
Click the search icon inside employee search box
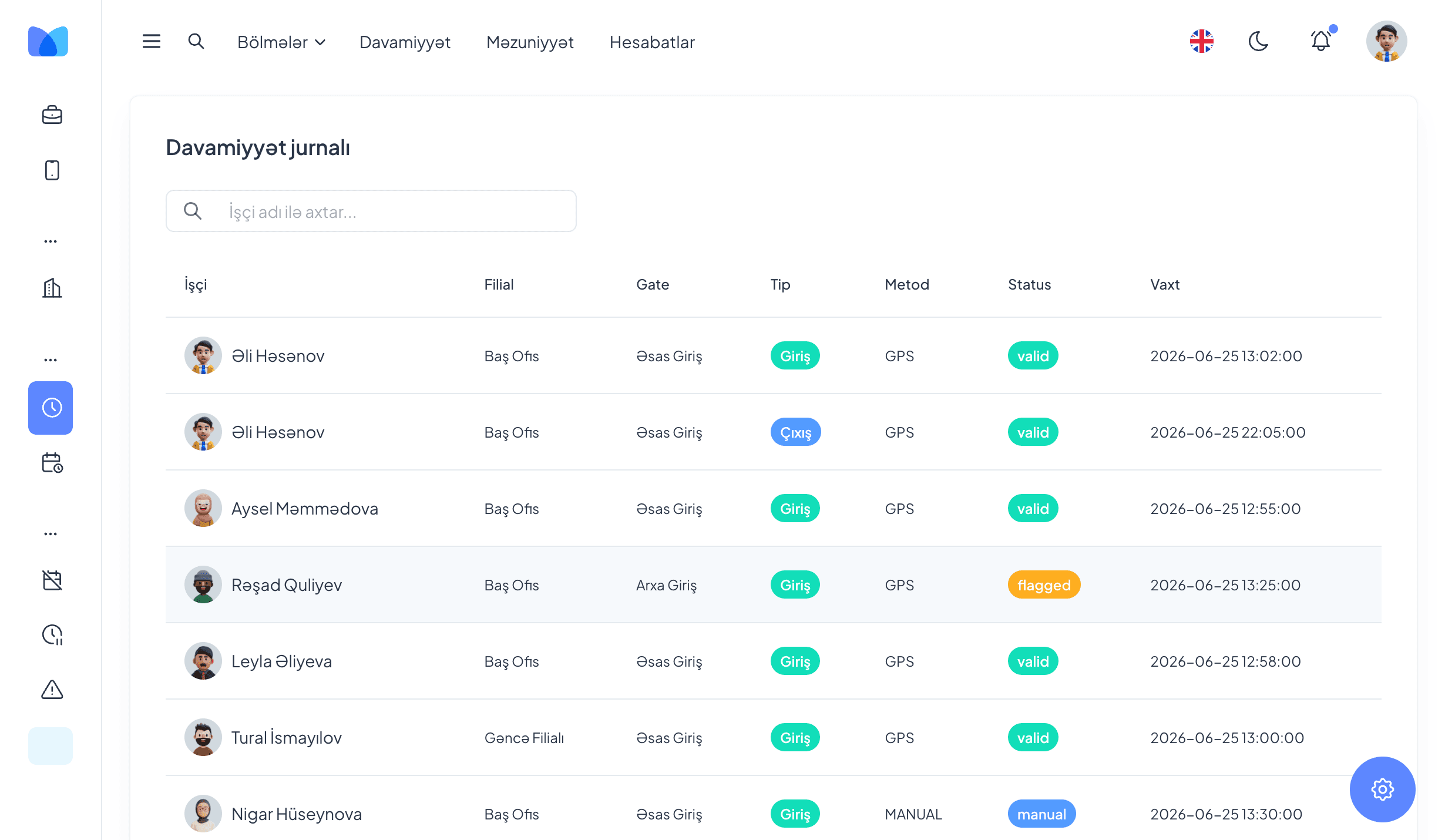coord(193,211)
